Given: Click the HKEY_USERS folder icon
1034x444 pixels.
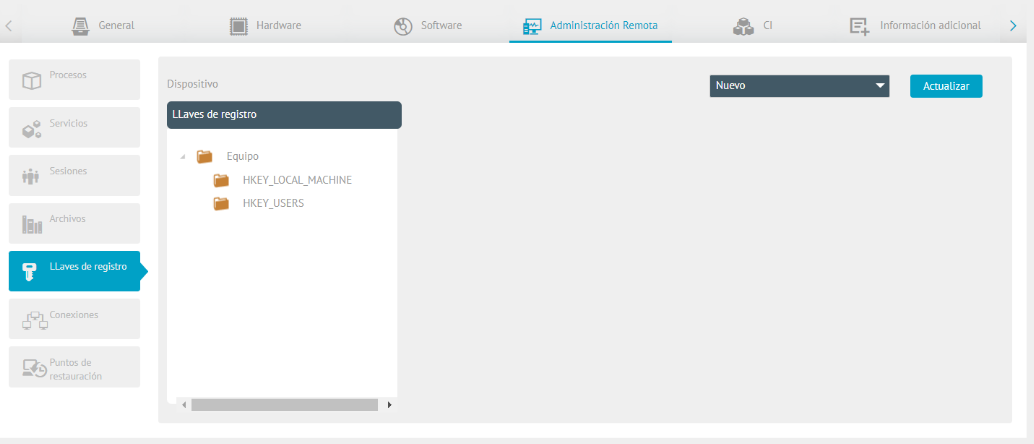Looking at the screenshot, I should click(221, 203).
